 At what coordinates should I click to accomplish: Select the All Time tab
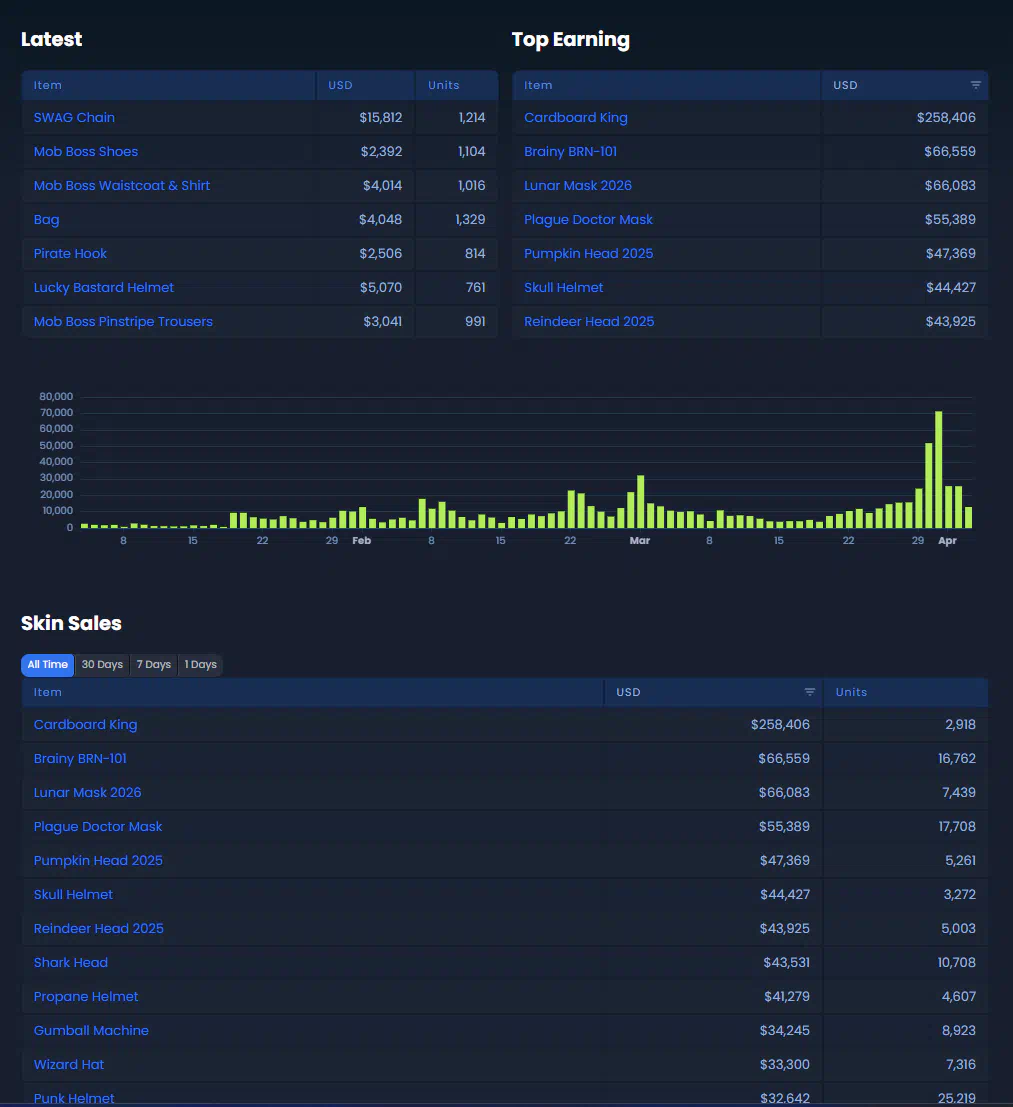click(48, 665)
